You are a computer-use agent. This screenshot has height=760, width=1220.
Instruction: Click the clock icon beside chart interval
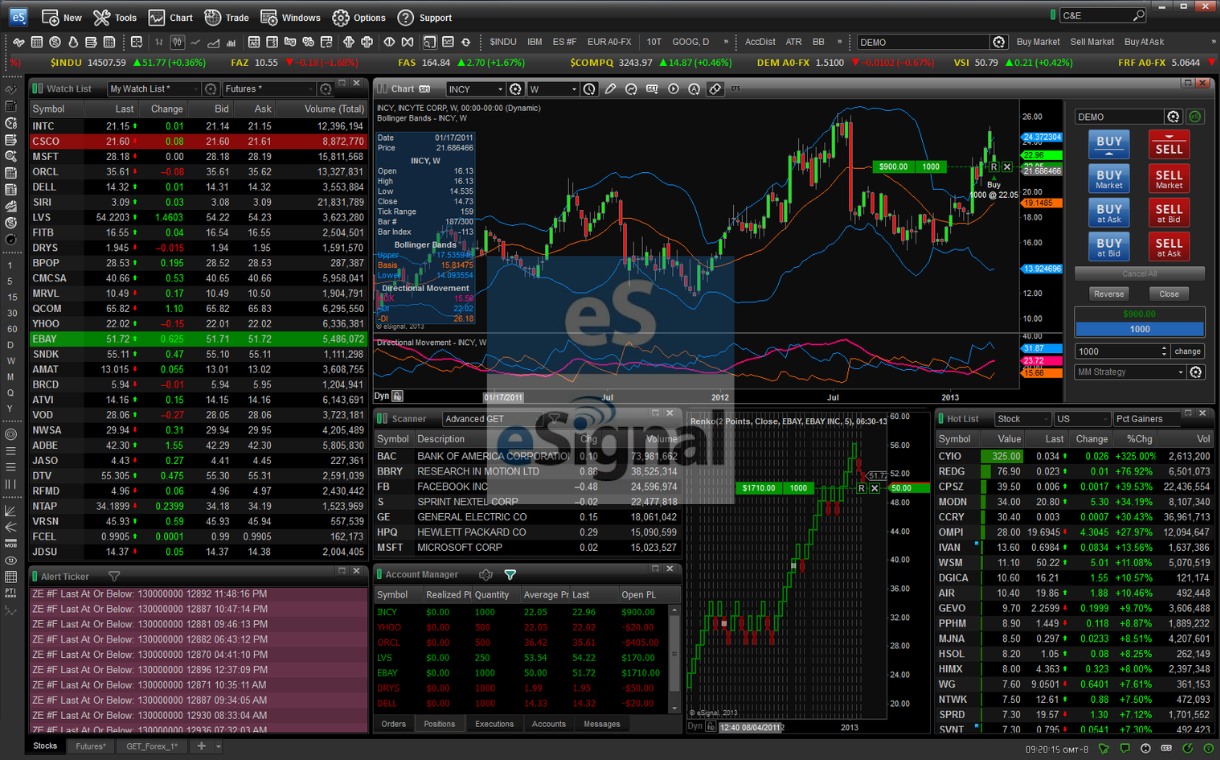[x=590, y=89]
